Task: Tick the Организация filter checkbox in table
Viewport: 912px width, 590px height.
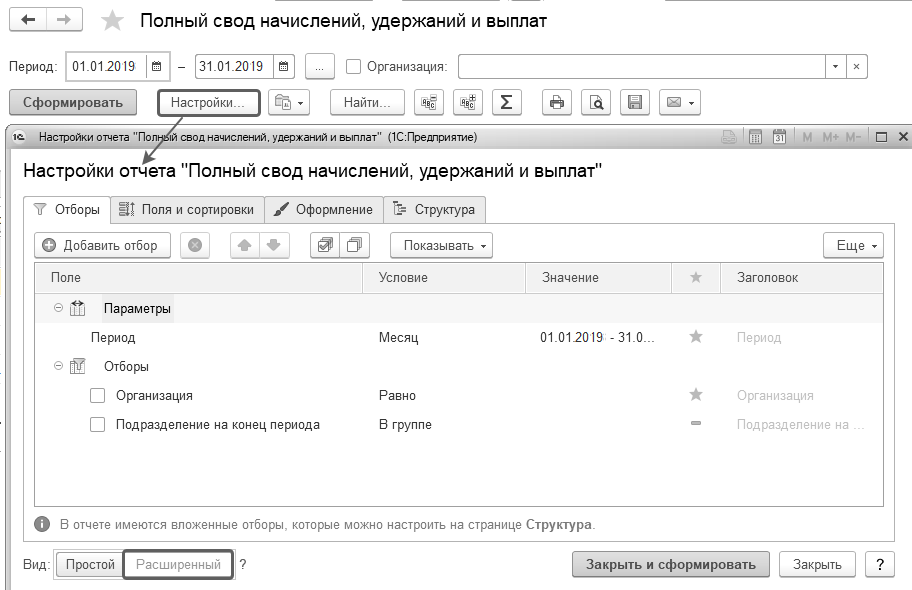Action: click(98, 396)
